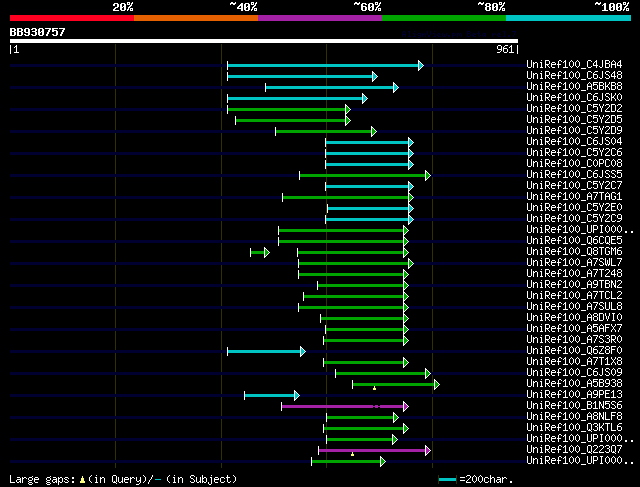Click the arrowhead ending the A5B938 bar
This screenshot has width=640, height=487.
pyautogui.click(x=437, y=385)
